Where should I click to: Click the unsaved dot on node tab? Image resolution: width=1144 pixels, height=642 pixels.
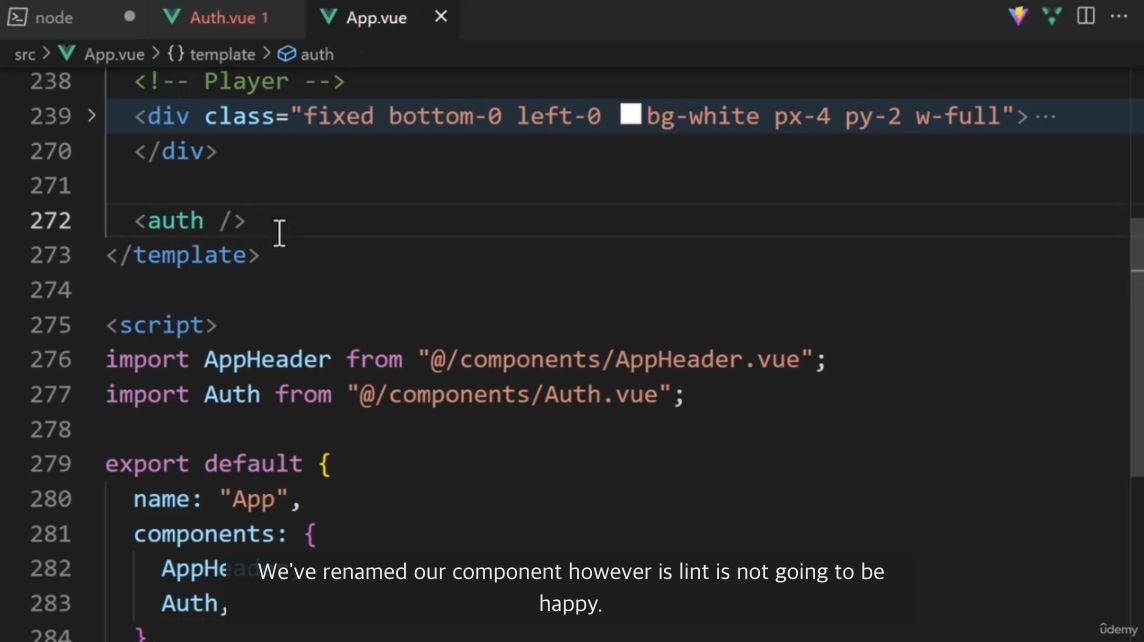coord(129,16)
